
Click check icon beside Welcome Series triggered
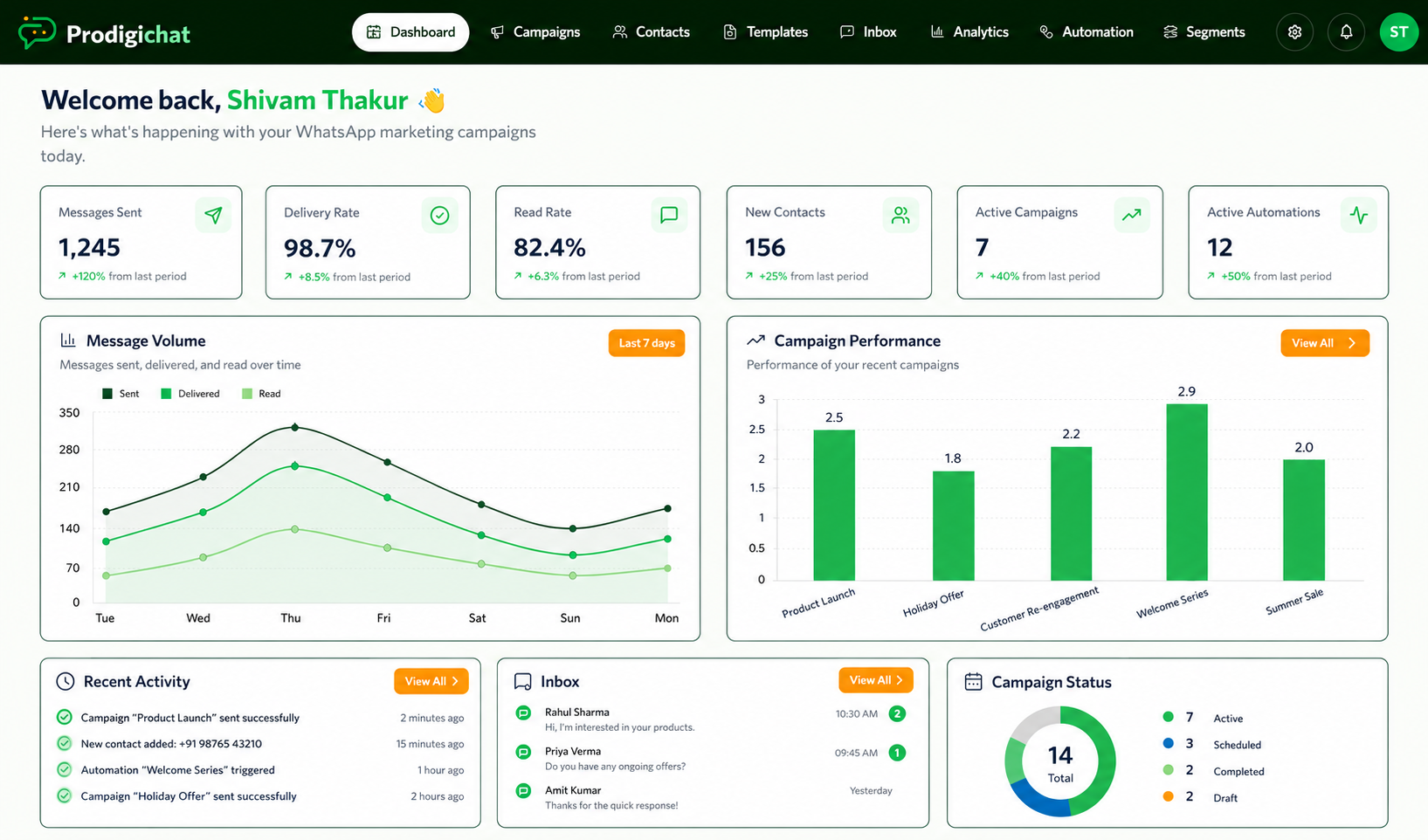[x=64, y=769]
